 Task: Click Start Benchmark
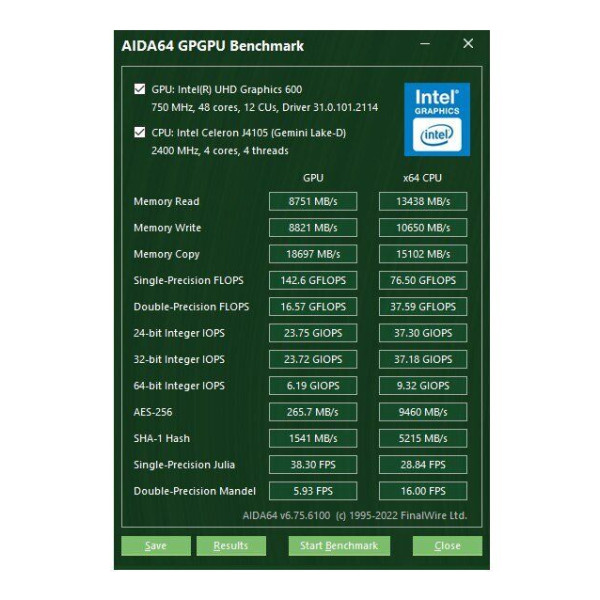(x=339, y=545)
